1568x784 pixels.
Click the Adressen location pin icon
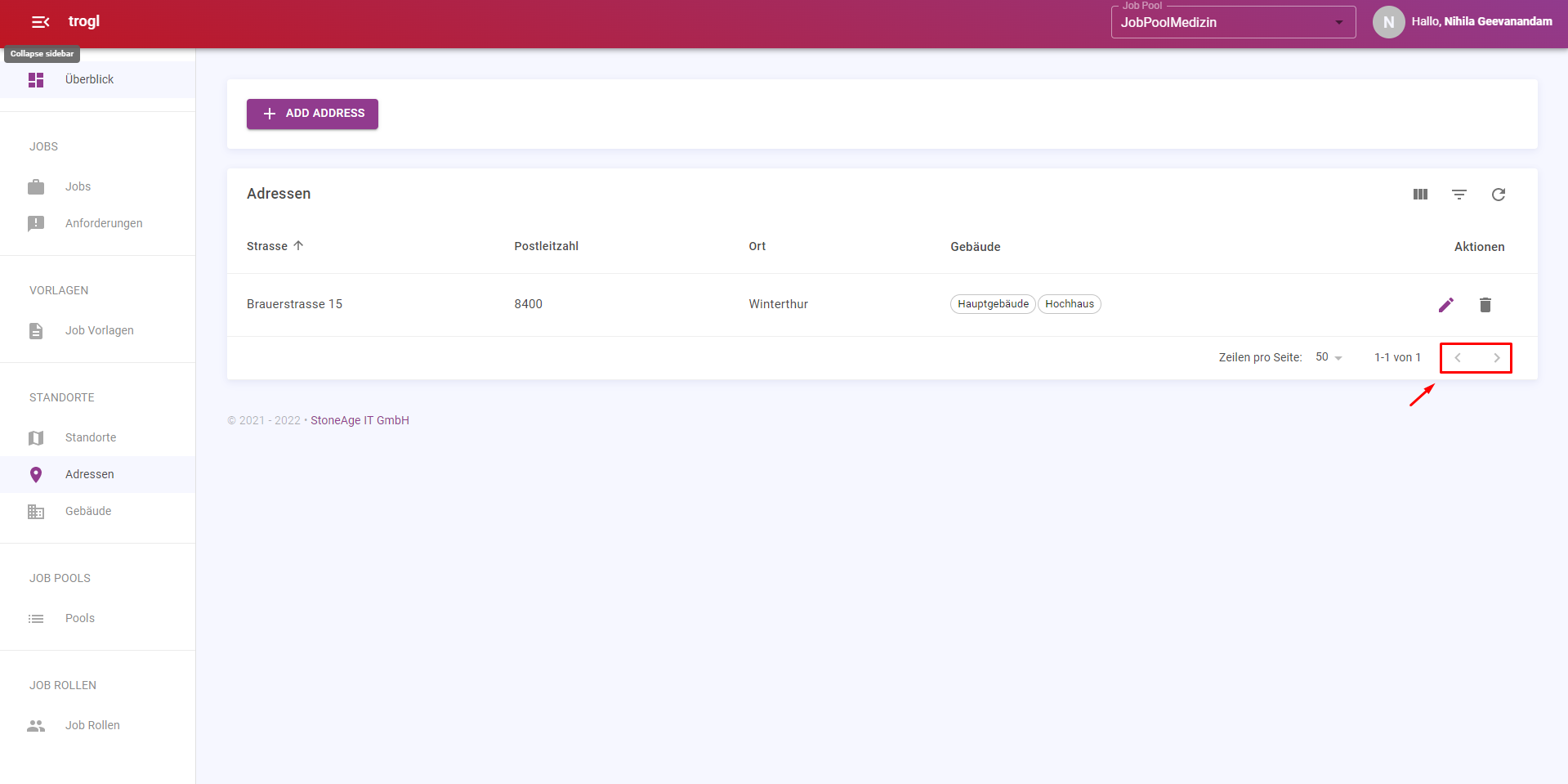(36, 474)
